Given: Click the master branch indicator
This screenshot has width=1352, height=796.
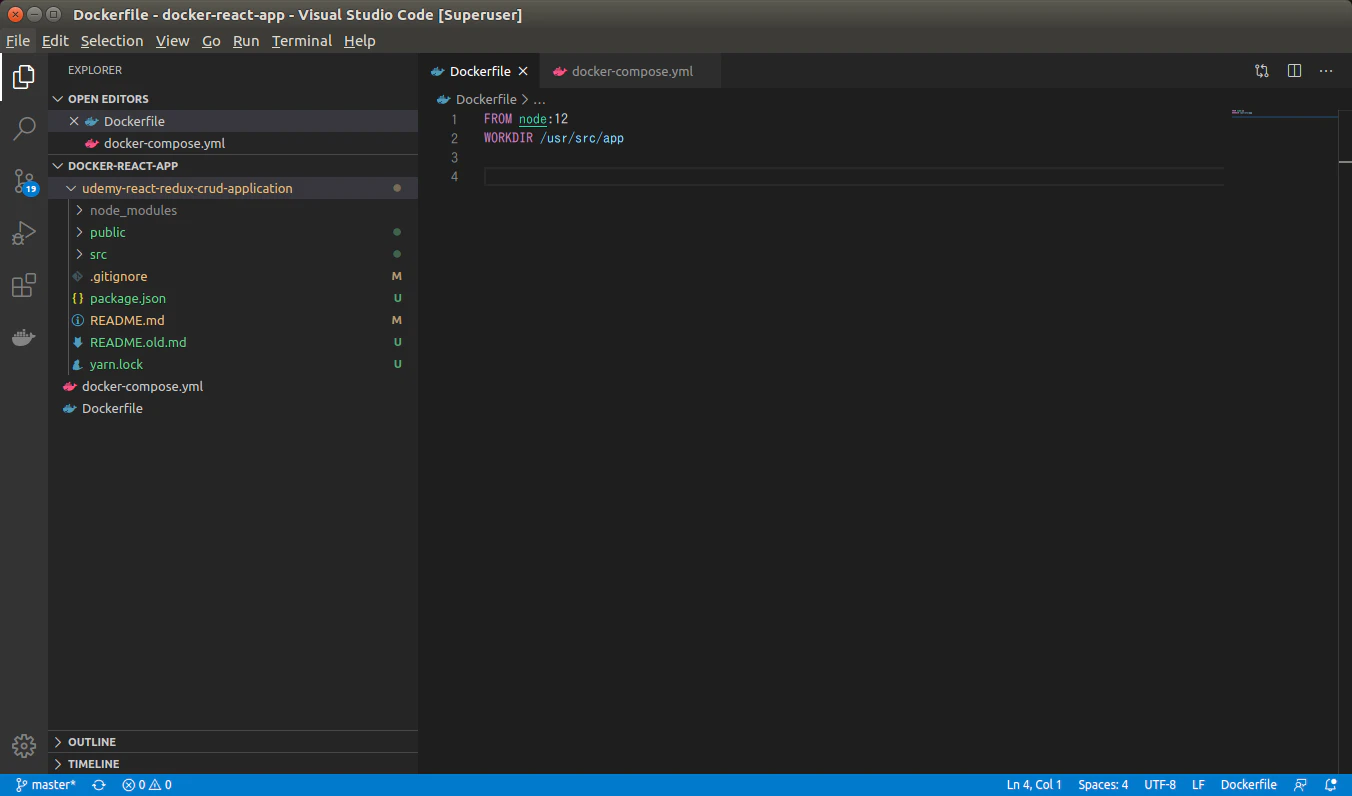Looking at the screenshot, I should click(46, 785).
